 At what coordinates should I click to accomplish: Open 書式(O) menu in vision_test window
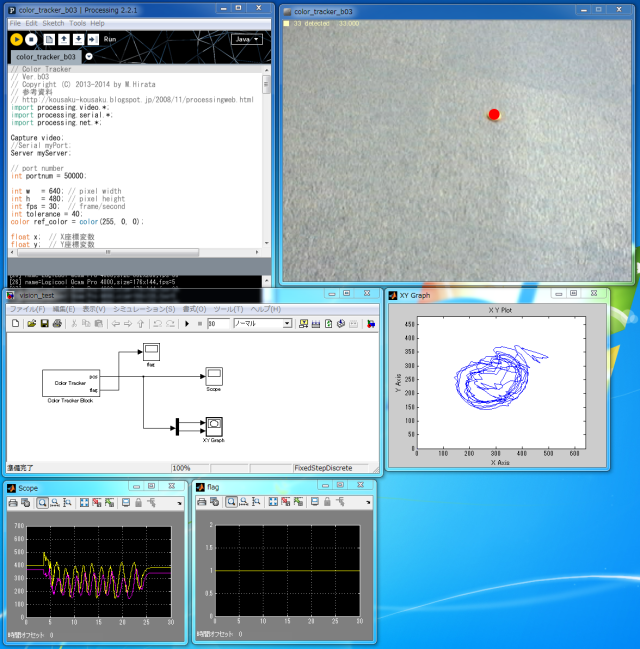[195, 309]
